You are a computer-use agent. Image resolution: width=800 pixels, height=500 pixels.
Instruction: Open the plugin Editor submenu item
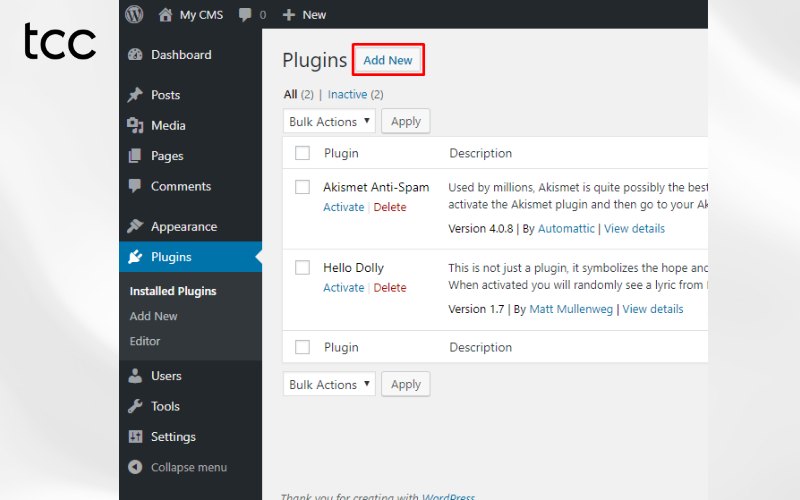click(x=145, y=341)
